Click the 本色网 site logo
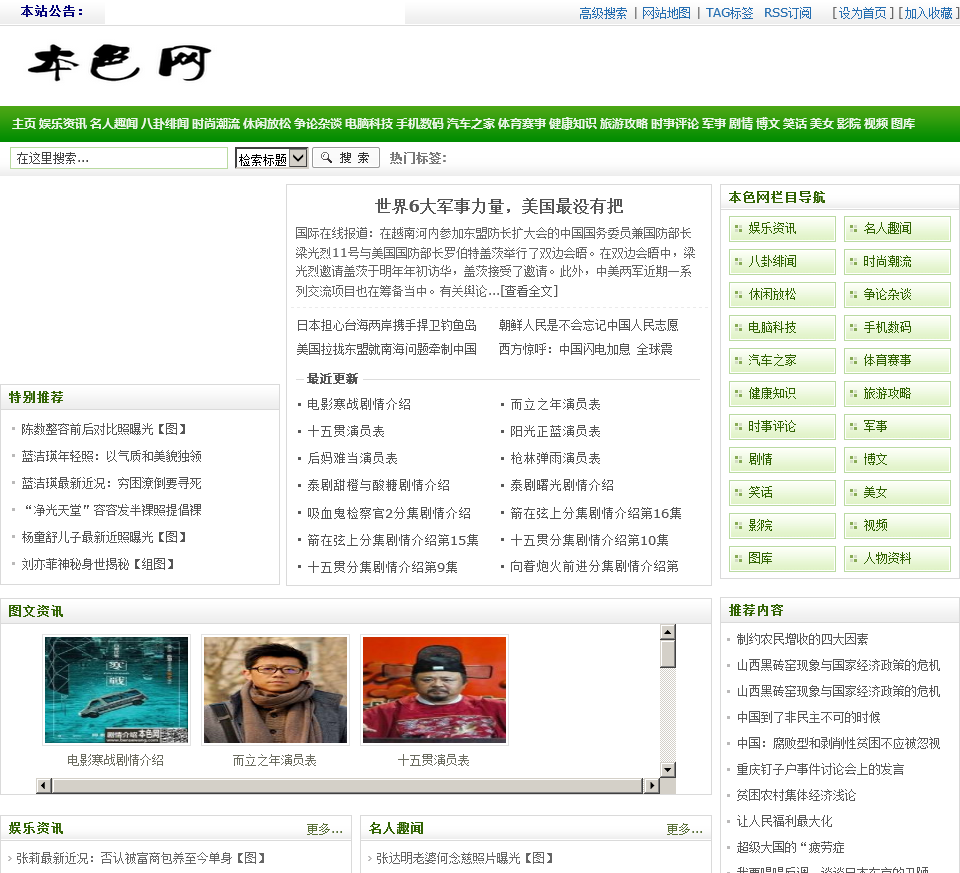 119,63
